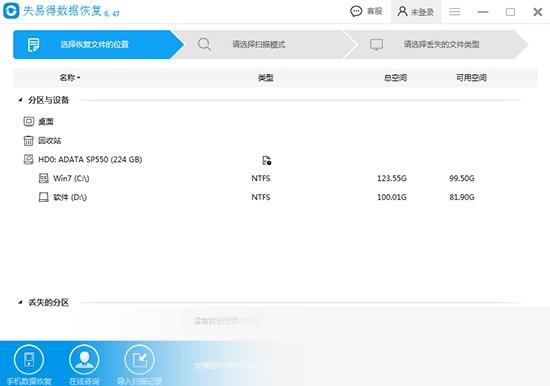Click the 可用空间 column header

[471, 78]
